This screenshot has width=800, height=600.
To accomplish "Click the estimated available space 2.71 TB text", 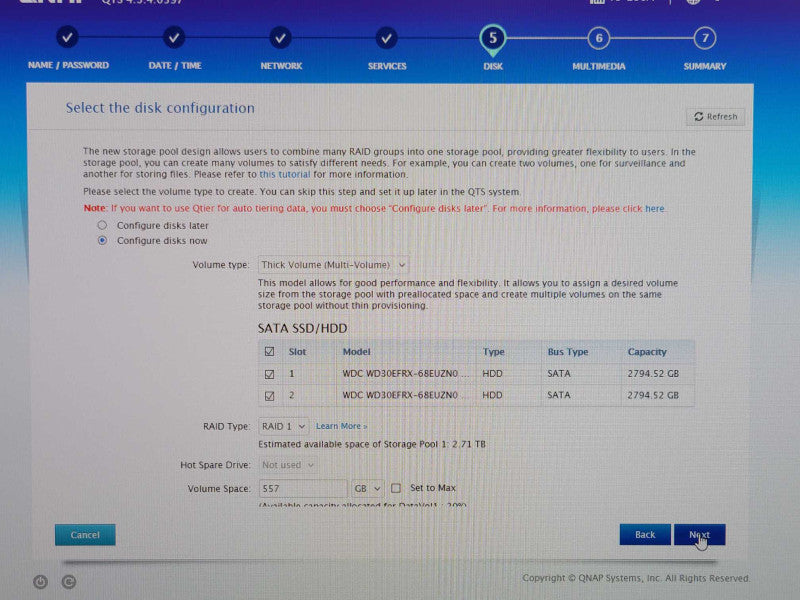I will (x=372, y=444).
